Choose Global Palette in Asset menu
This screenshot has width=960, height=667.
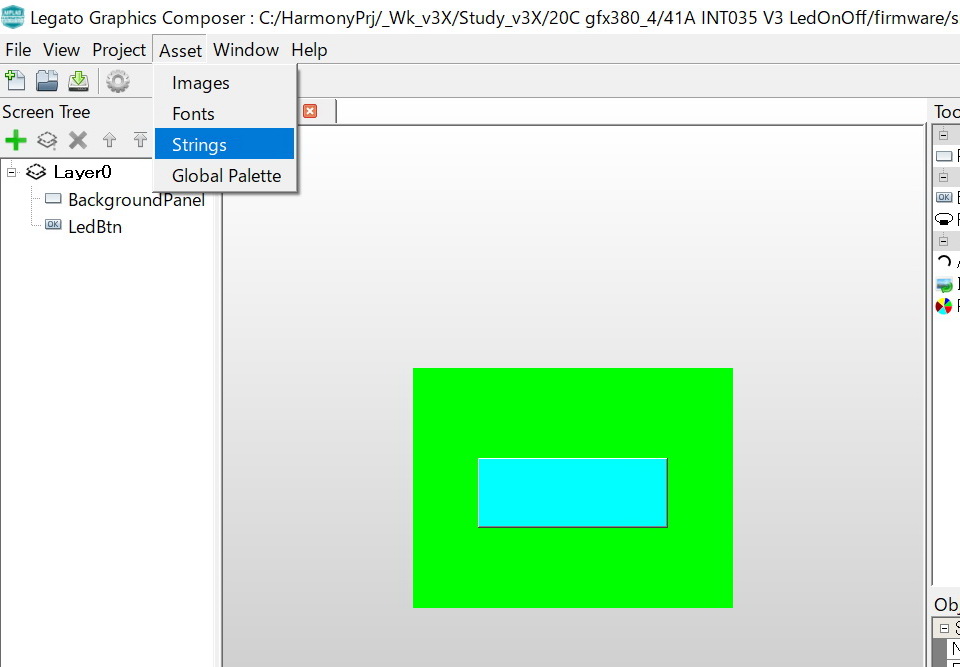[x=226, y=176]
